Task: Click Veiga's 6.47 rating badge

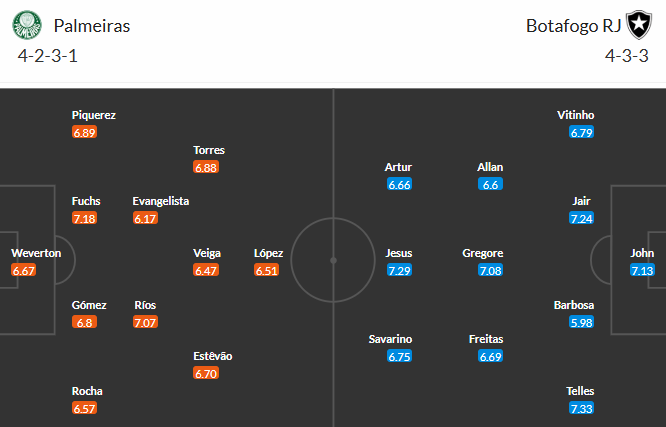Action: (x=206, y=270)
